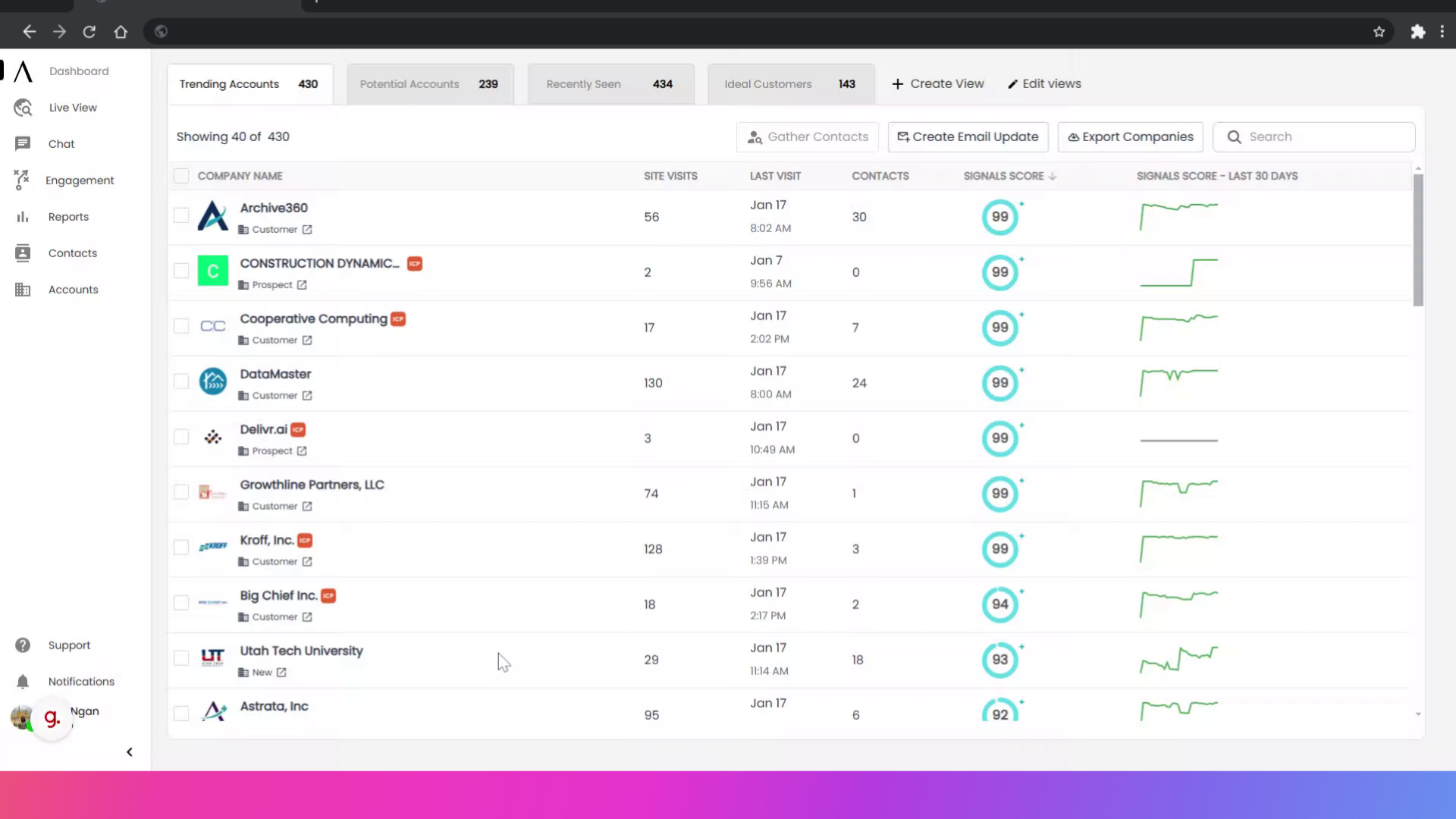Viewport: 1456px width, 819px height.
Task: Open browser three-dot menu
Action: click(x=1442, y=32)
